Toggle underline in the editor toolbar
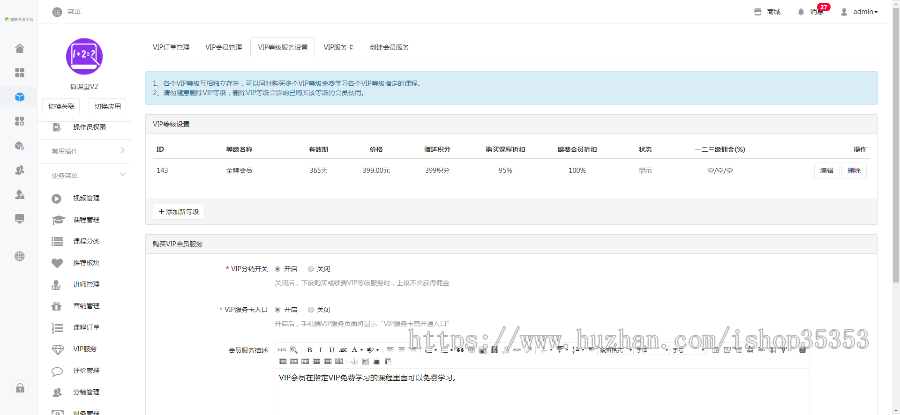 pos(332,350)
